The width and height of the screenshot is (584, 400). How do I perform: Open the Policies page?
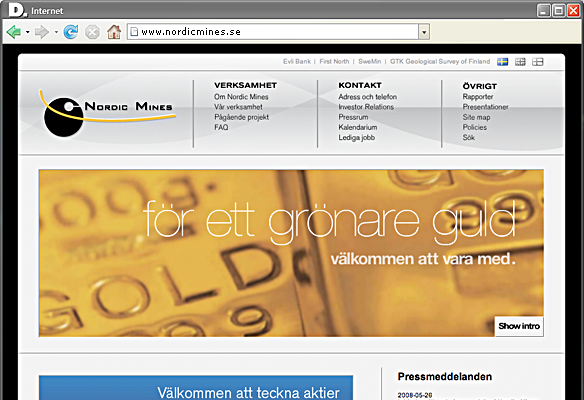[x=474, y=127]
